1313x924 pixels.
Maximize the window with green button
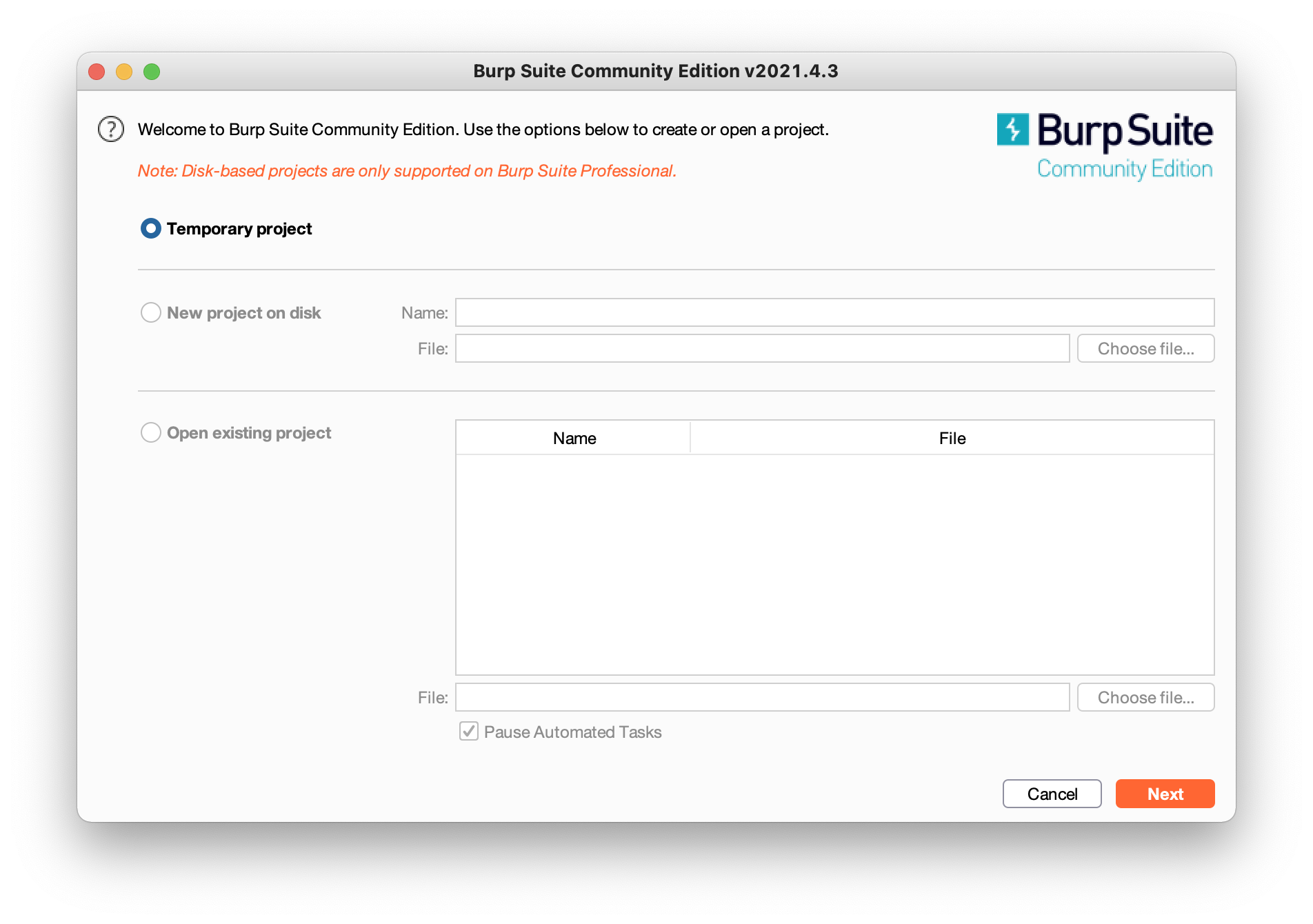tap(152, 71)
